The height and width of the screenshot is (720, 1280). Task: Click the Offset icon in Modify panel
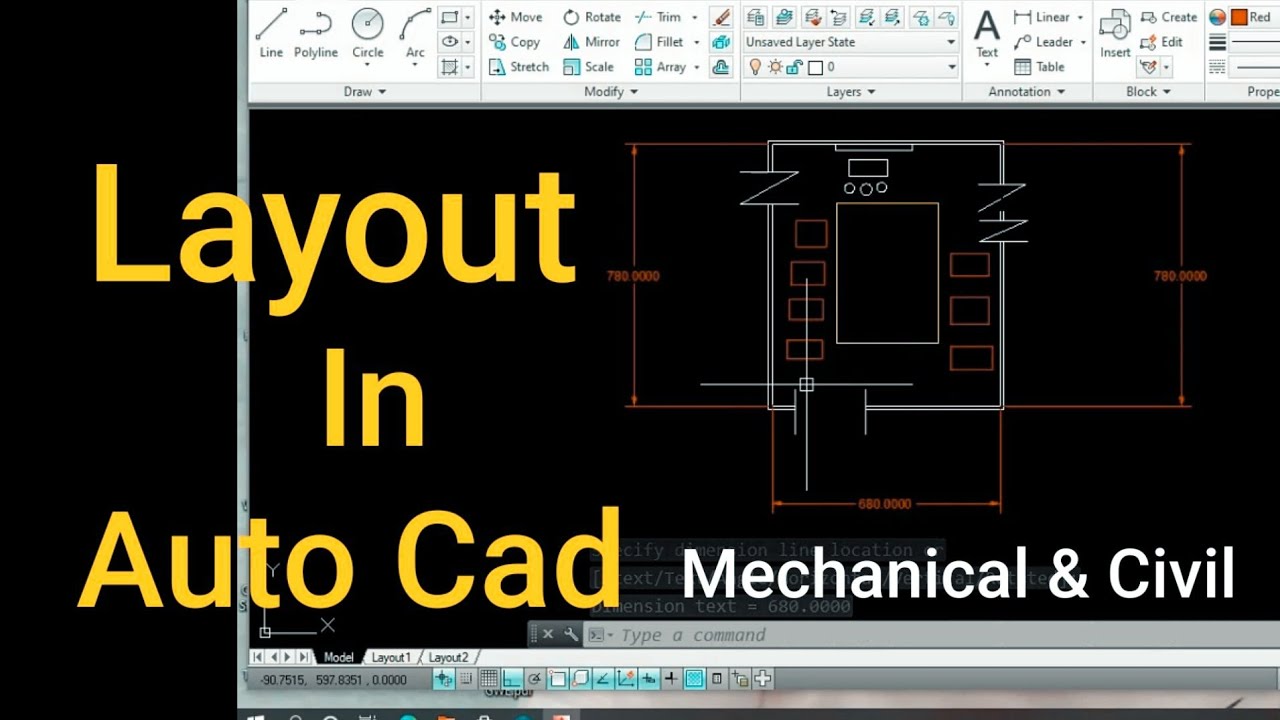pos(721,67)
